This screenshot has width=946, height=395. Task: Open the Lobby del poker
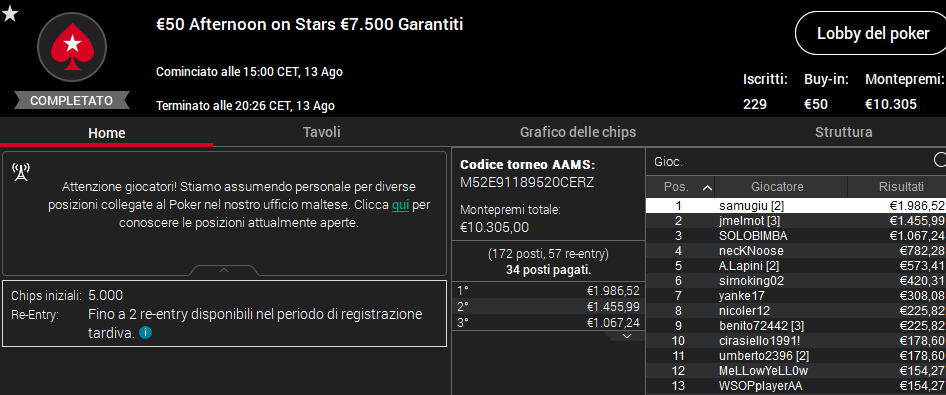click(x=873, y=34)
